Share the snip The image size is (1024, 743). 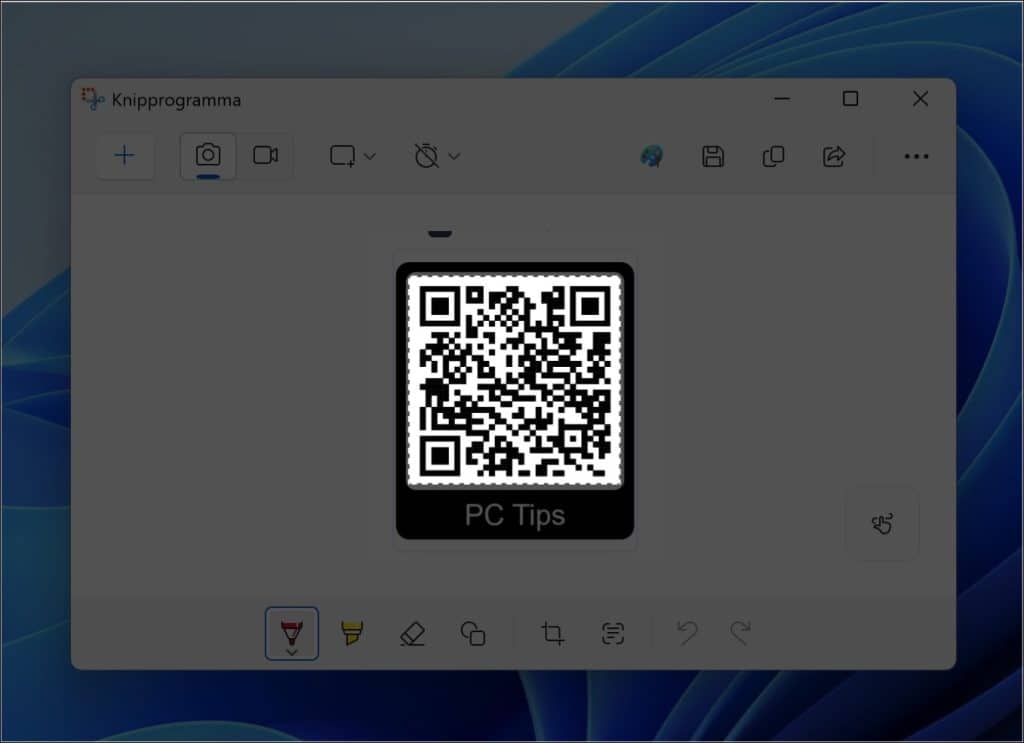(x=834, y=157)
